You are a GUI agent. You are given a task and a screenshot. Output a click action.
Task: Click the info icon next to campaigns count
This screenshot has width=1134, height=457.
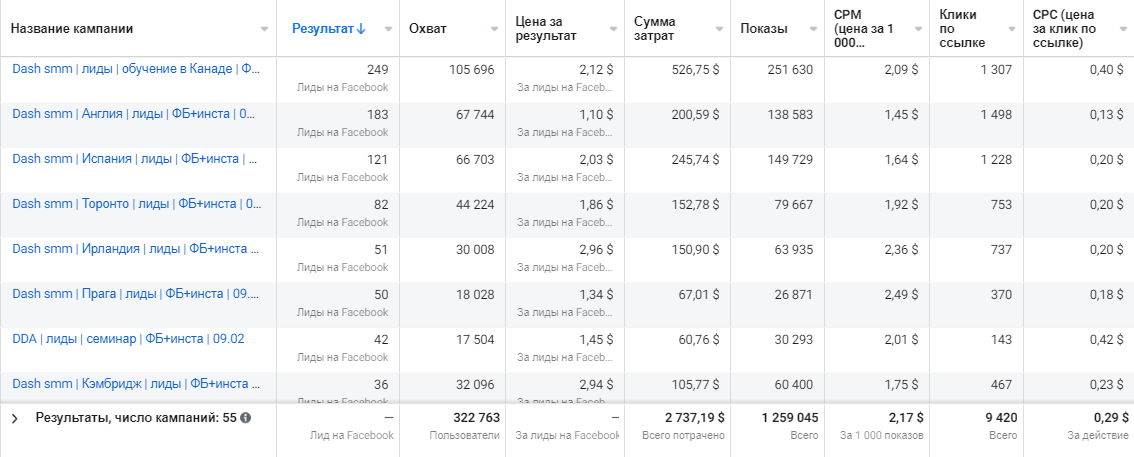245,418
